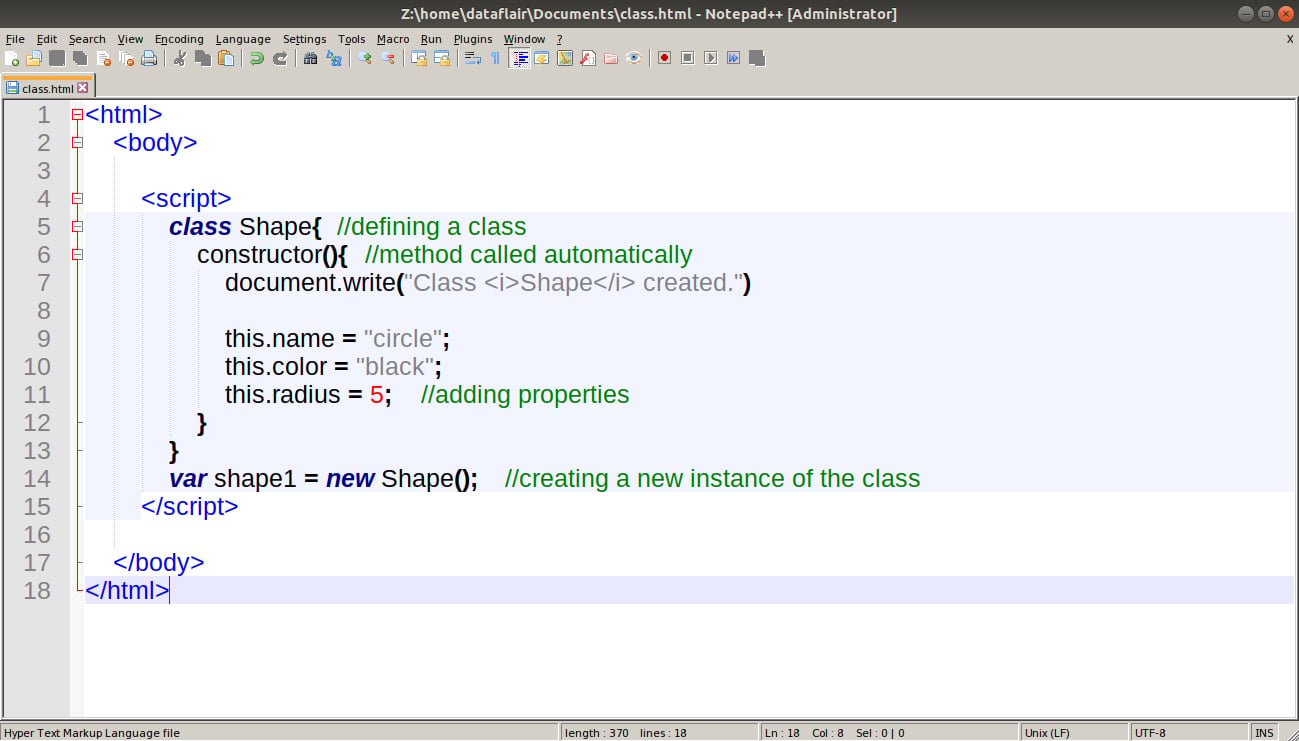Collapse the constructor fold on line 6
Screen dimensions: 1299x741
[77, 255]
